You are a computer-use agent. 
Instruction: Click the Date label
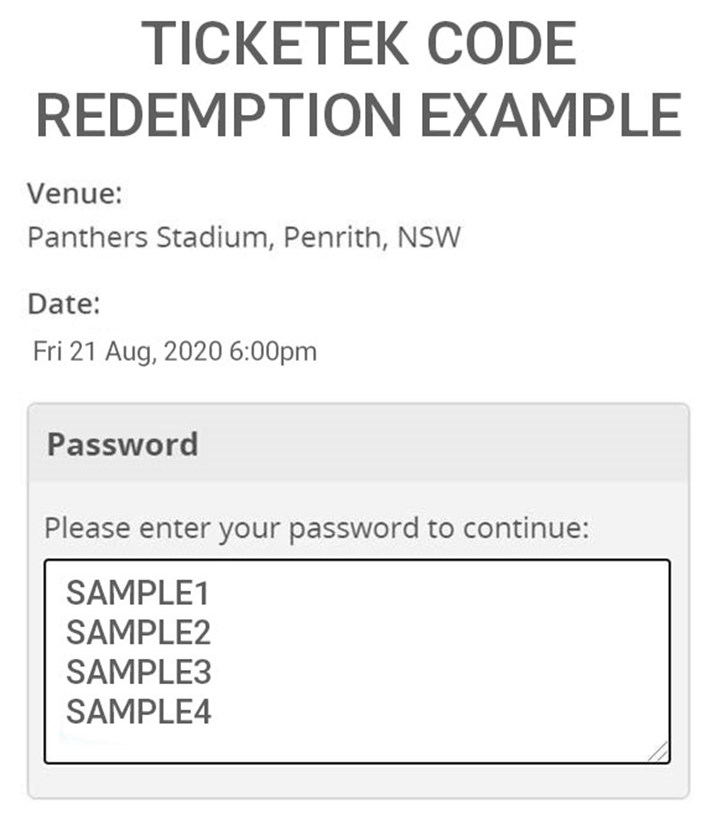(64, 303)
